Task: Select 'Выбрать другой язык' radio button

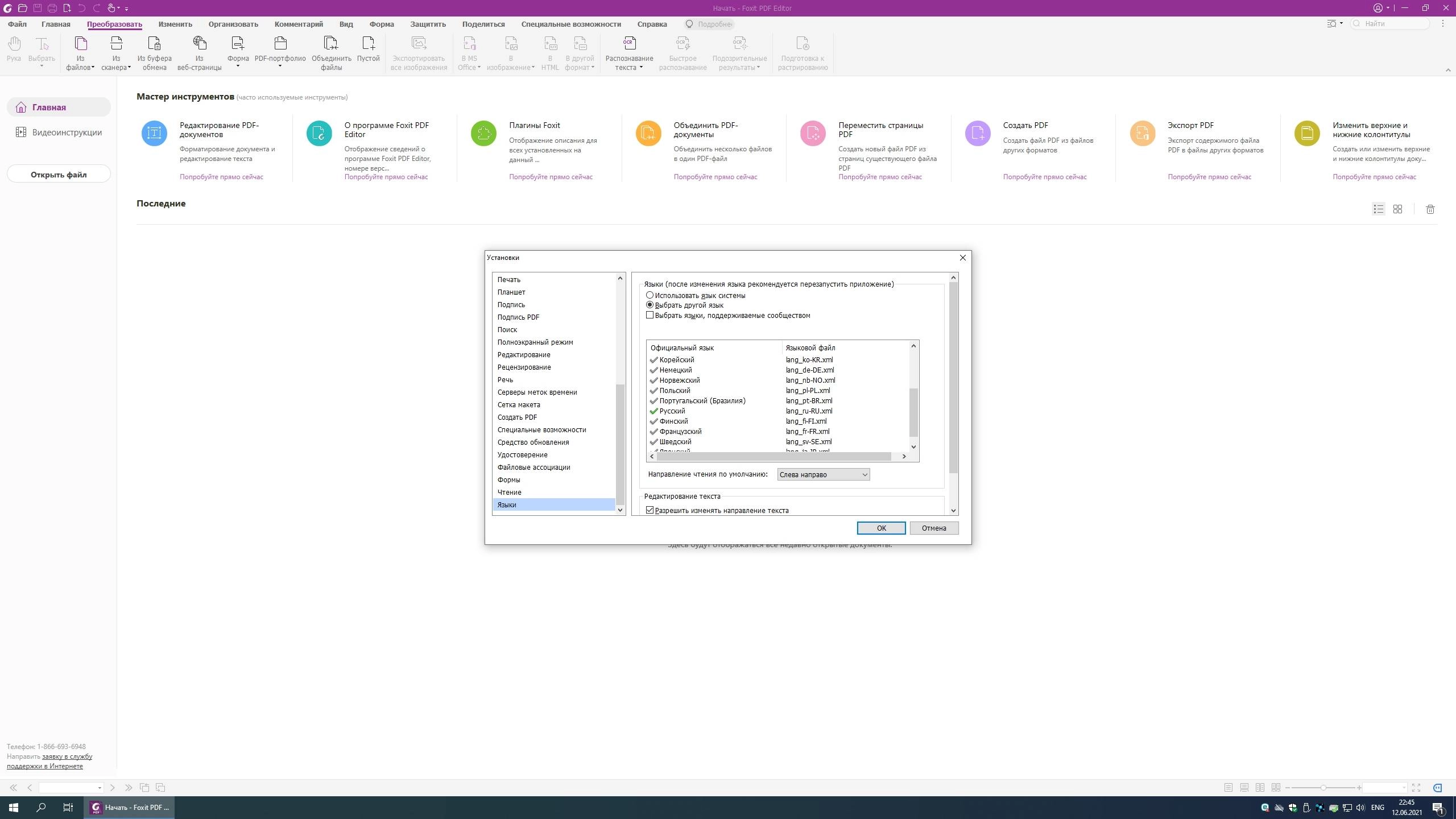Action: 650,305
